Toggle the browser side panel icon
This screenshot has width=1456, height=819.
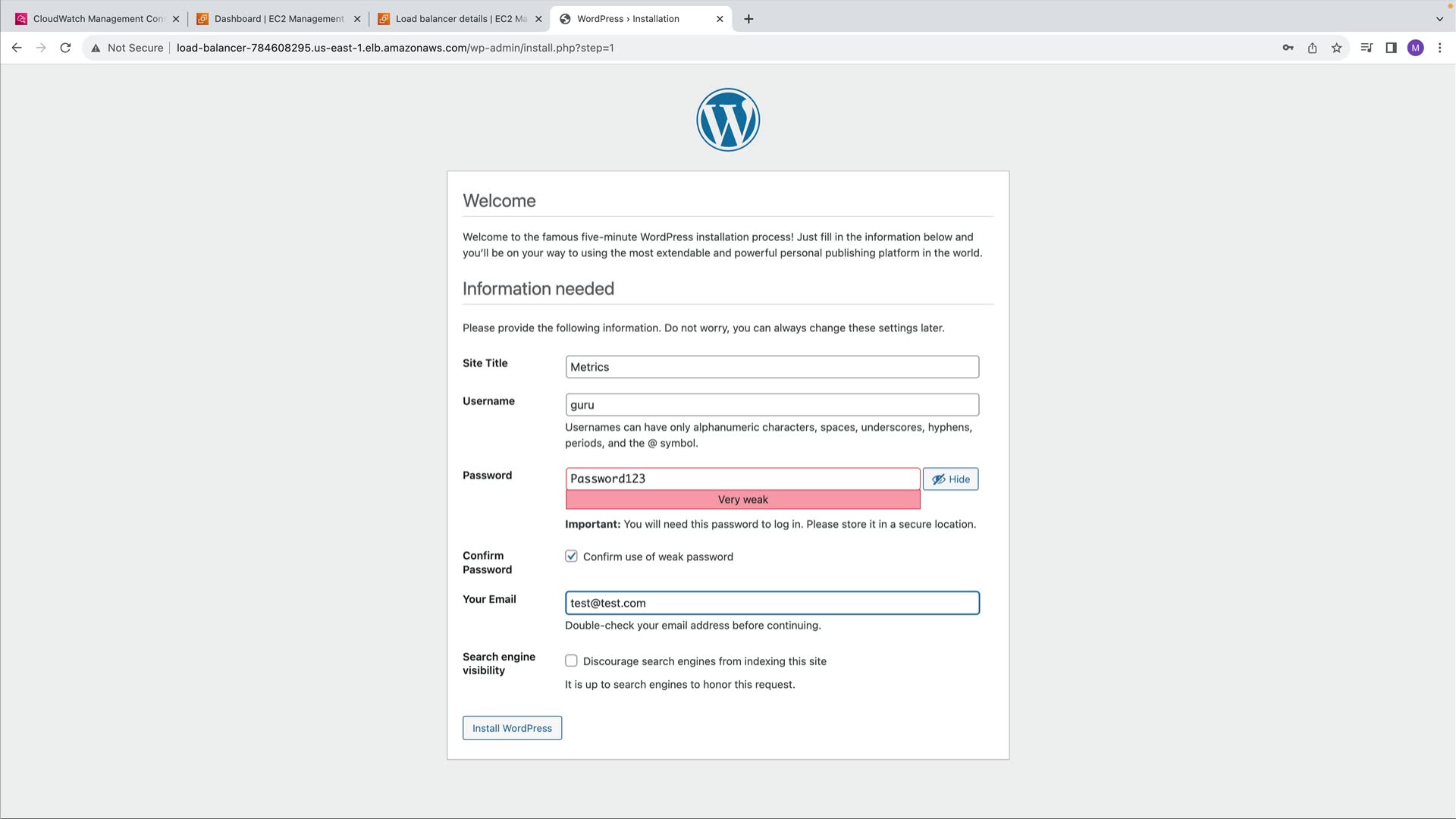(1391, 48)
